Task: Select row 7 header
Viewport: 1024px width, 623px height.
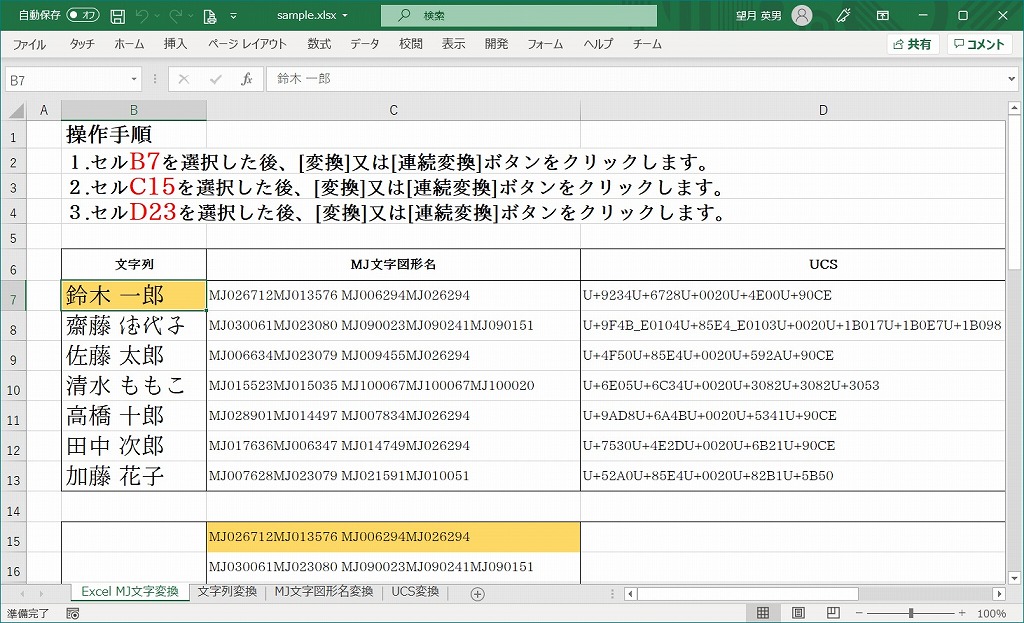Action: point(14,296)
